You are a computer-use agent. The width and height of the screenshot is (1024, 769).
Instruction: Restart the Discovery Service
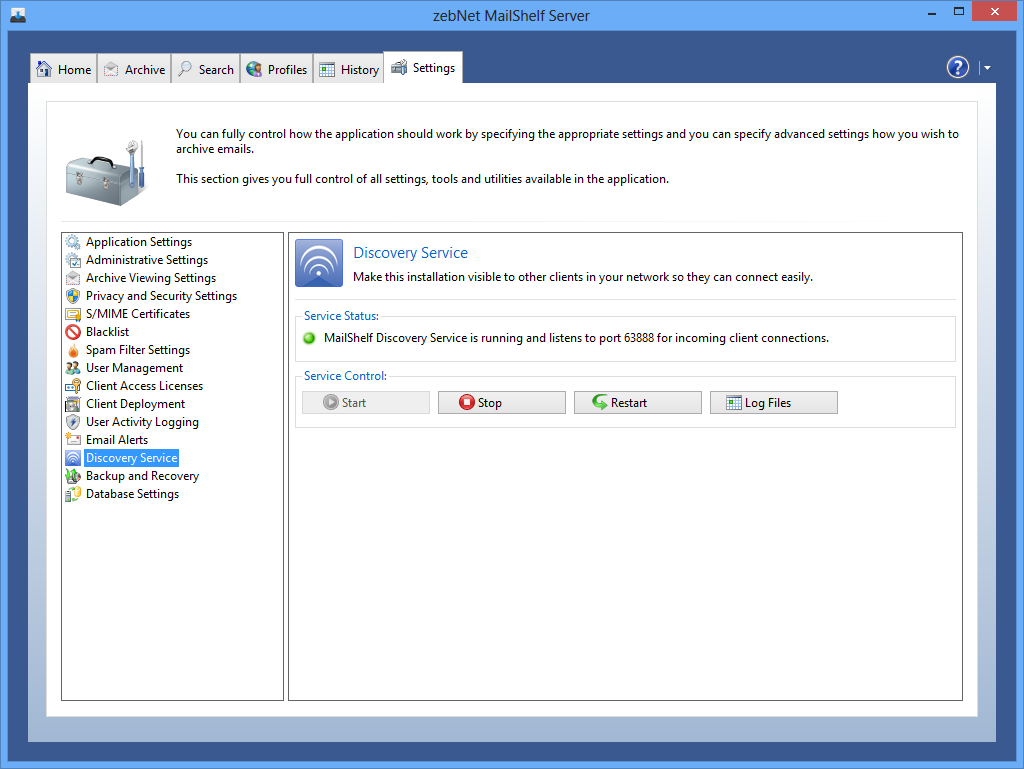point(637,403)
